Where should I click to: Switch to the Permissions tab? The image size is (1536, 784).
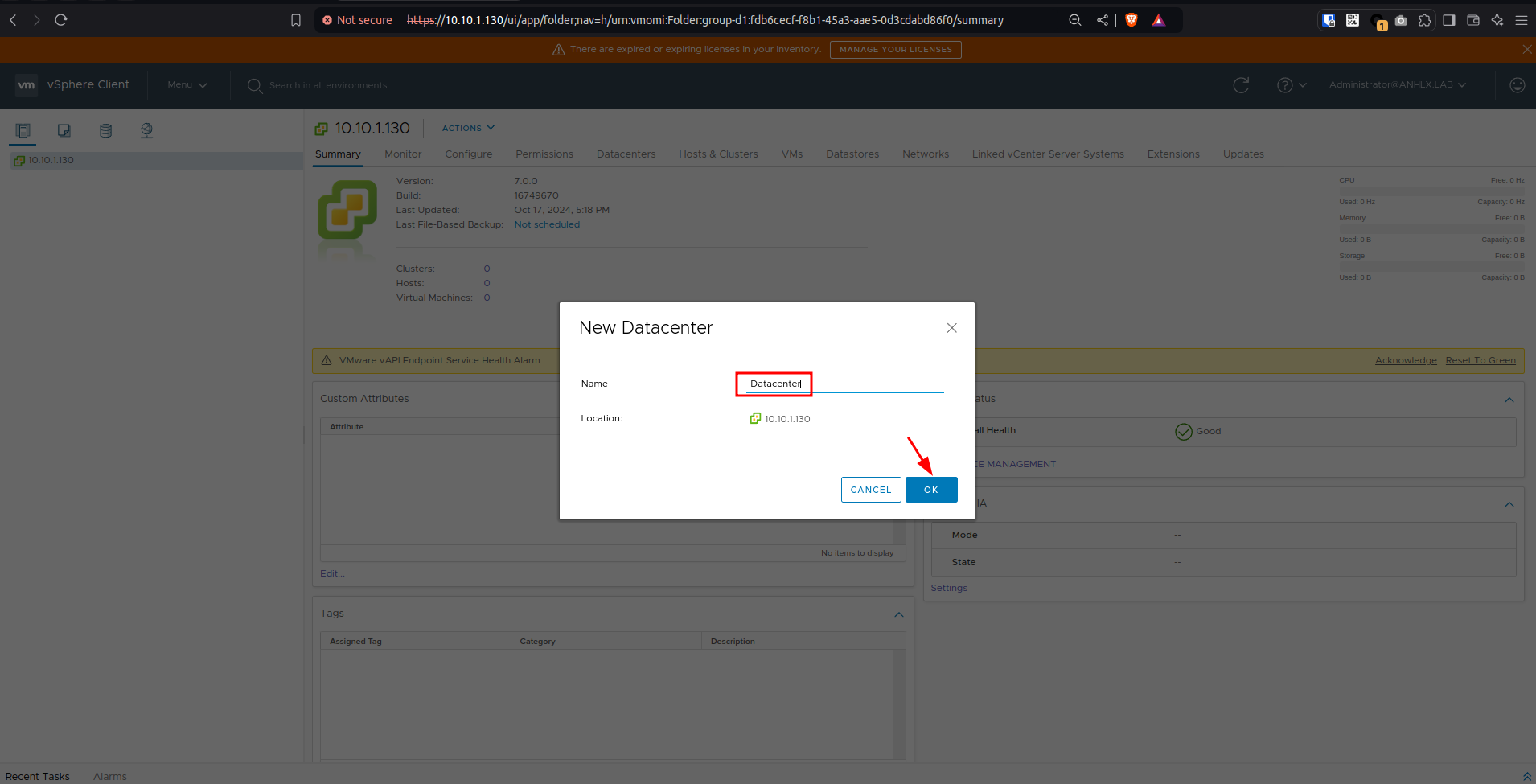[544, 154]
